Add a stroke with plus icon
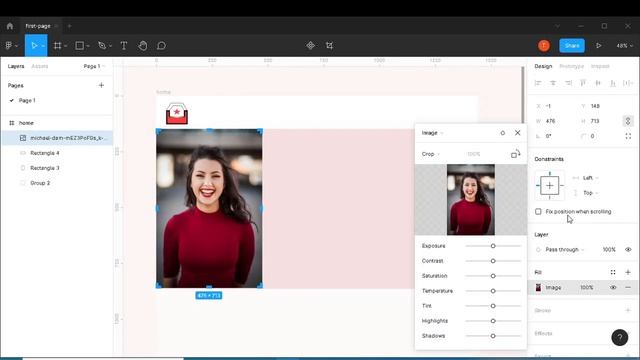The width and height of the screenshot is (640, 360). tap(628, 310)
